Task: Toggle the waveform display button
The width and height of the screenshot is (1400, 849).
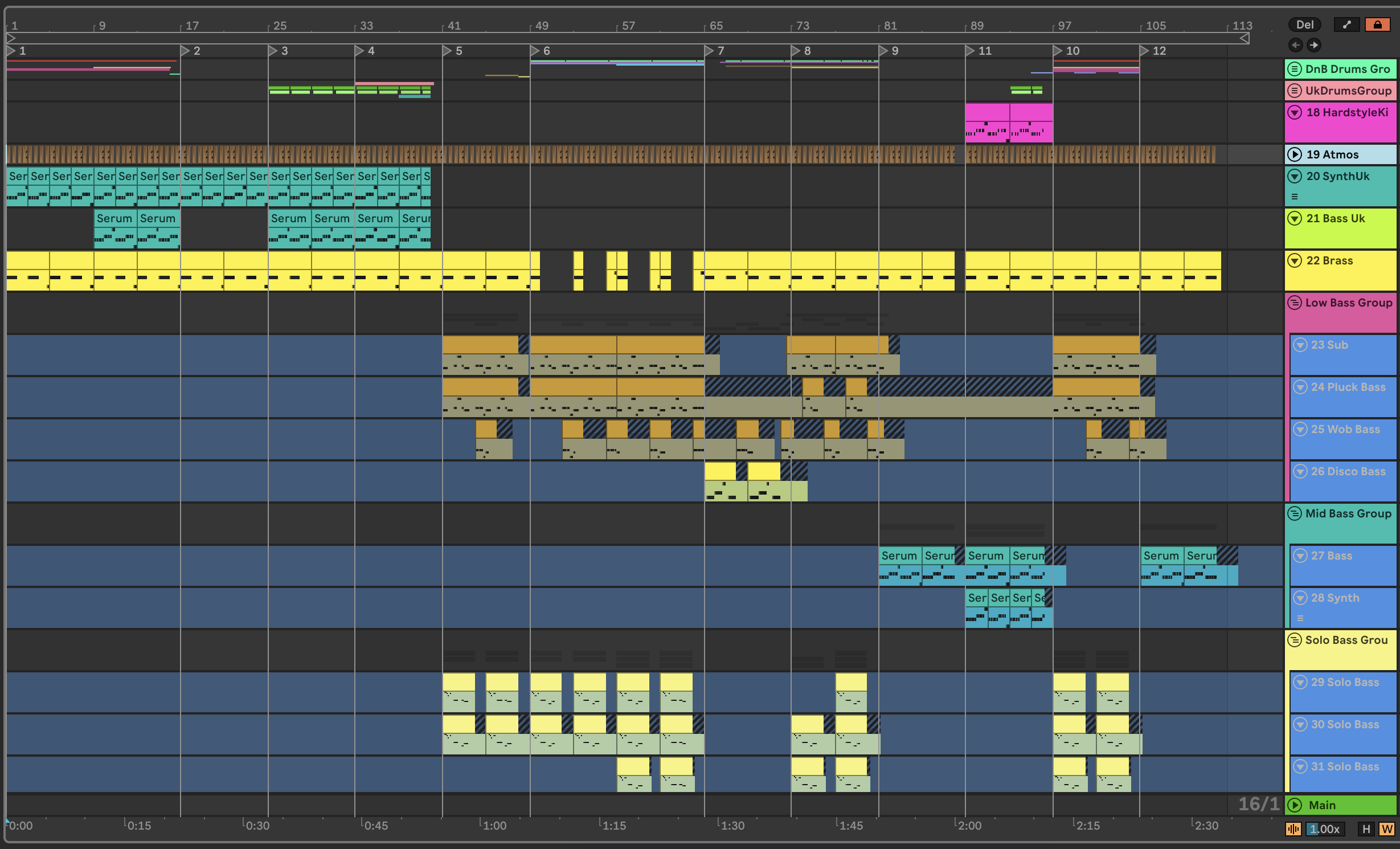Action: tap(1293, 829)
